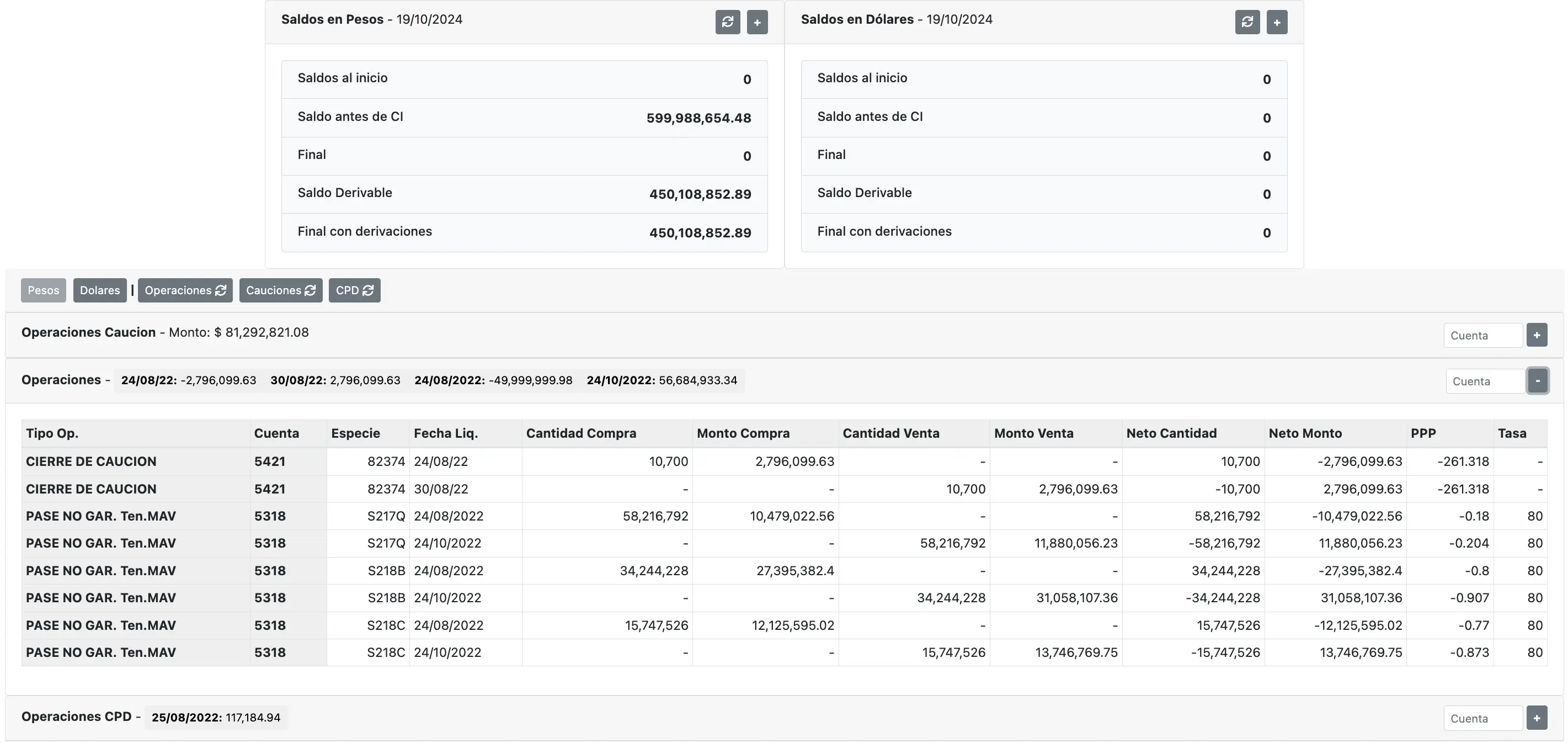Screen dimensions: 1568x743
Task: Switch to the Dolares view
Action: point(100,290)
